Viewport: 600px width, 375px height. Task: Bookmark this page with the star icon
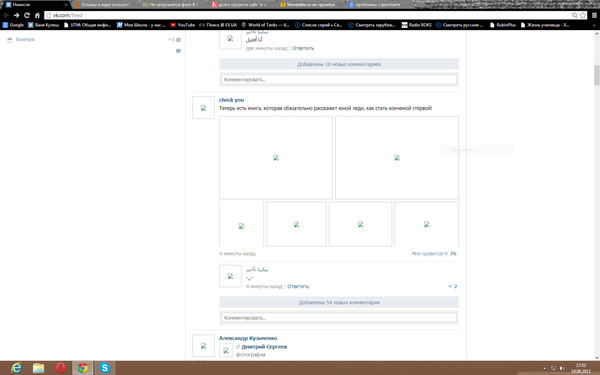click(583, 15)
